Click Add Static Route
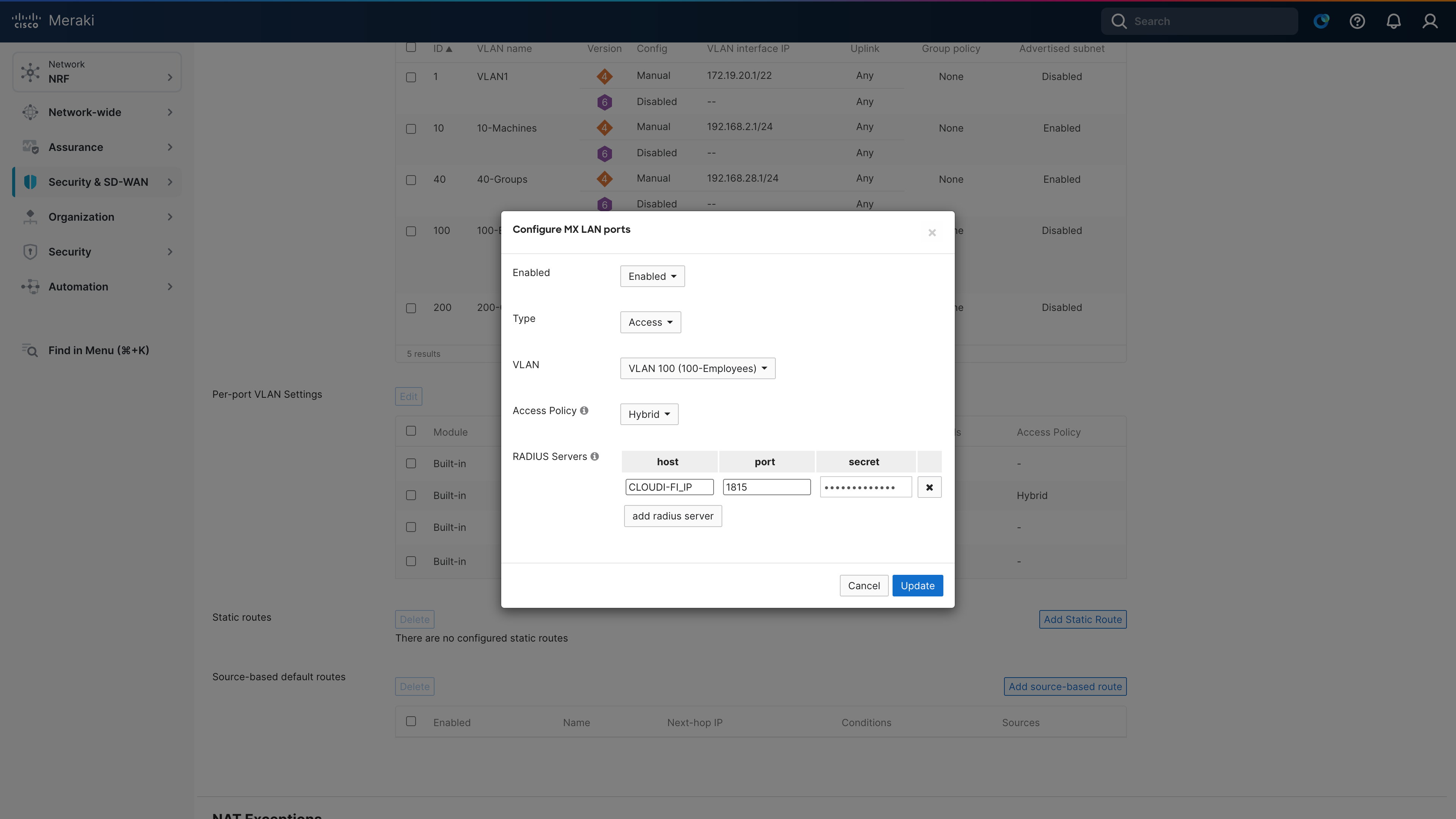This screenshot has height=819, width=1456. (1083, 620)
